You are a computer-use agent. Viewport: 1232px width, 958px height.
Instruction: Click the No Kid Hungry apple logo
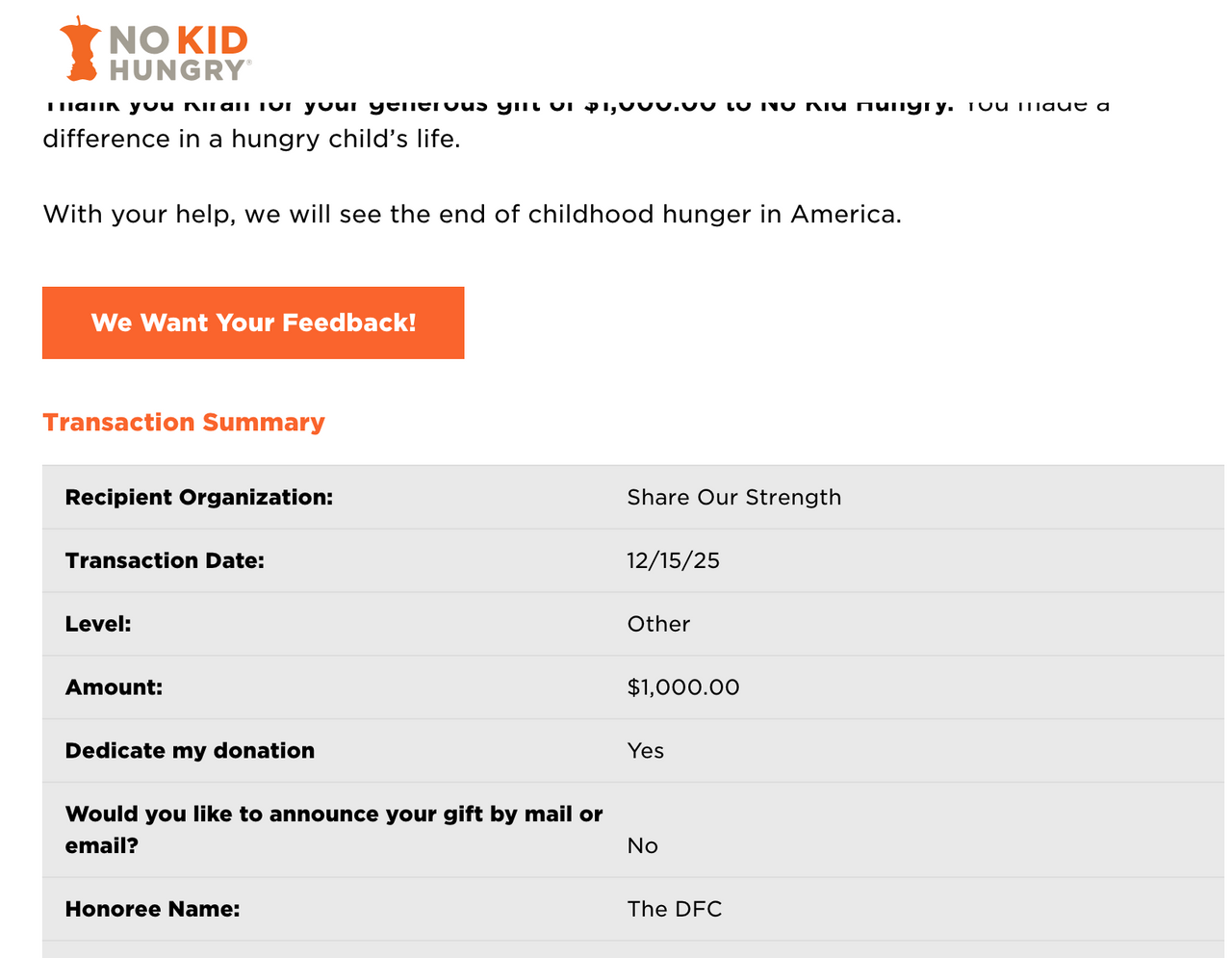tap(80, 48)
